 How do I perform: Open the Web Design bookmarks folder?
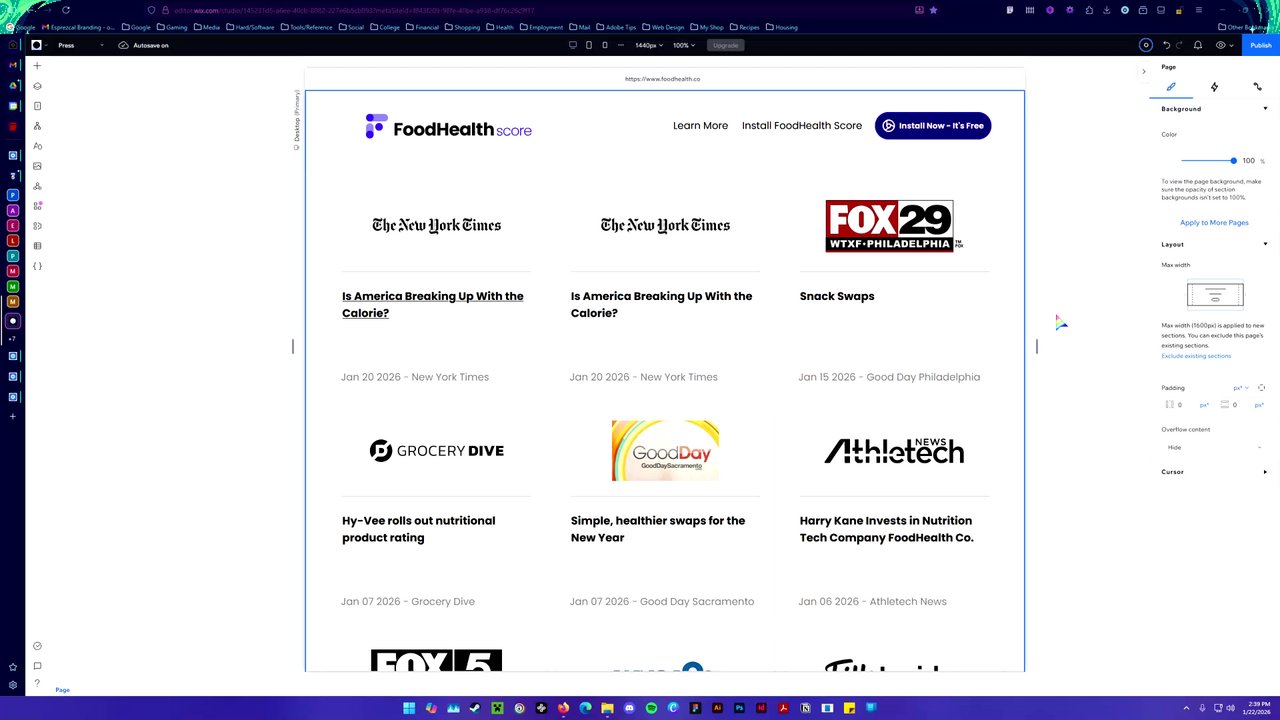[x=661, y=27]
